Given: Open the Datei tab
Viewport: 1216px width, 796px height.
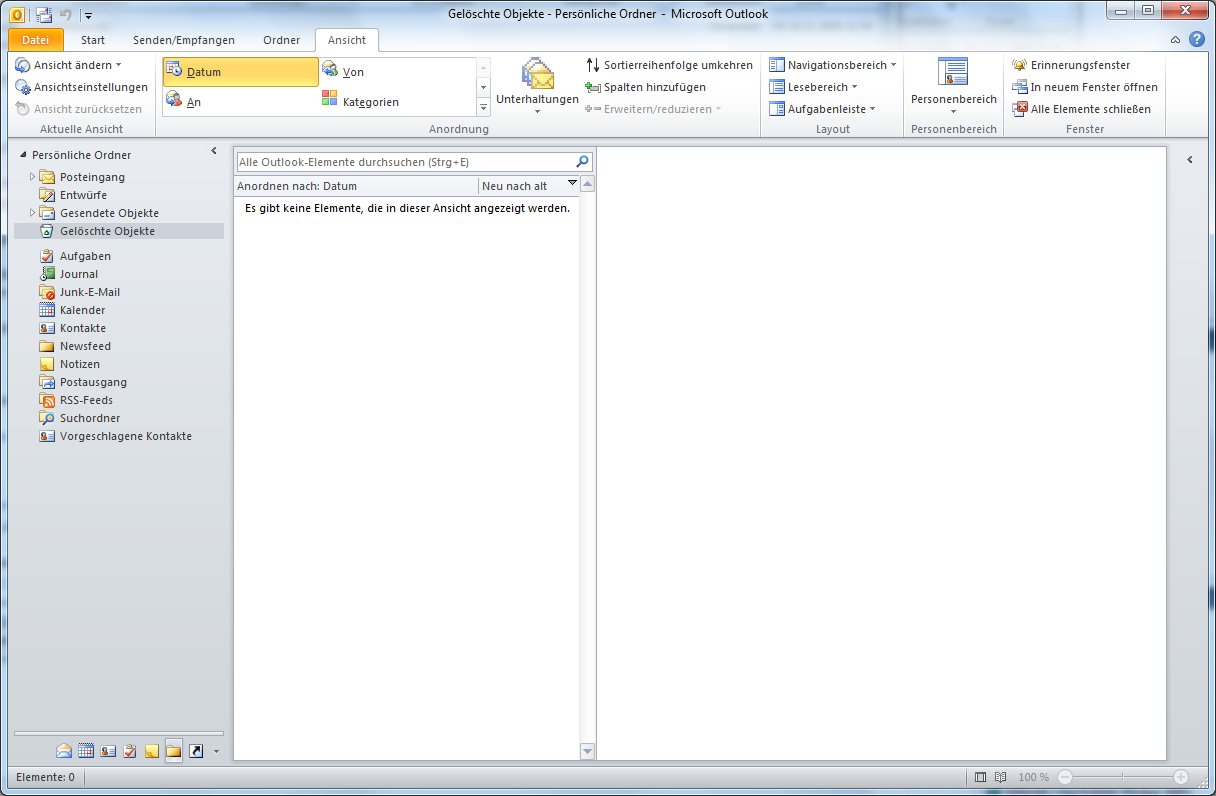Looking at the screenshot, I should 36,40.
